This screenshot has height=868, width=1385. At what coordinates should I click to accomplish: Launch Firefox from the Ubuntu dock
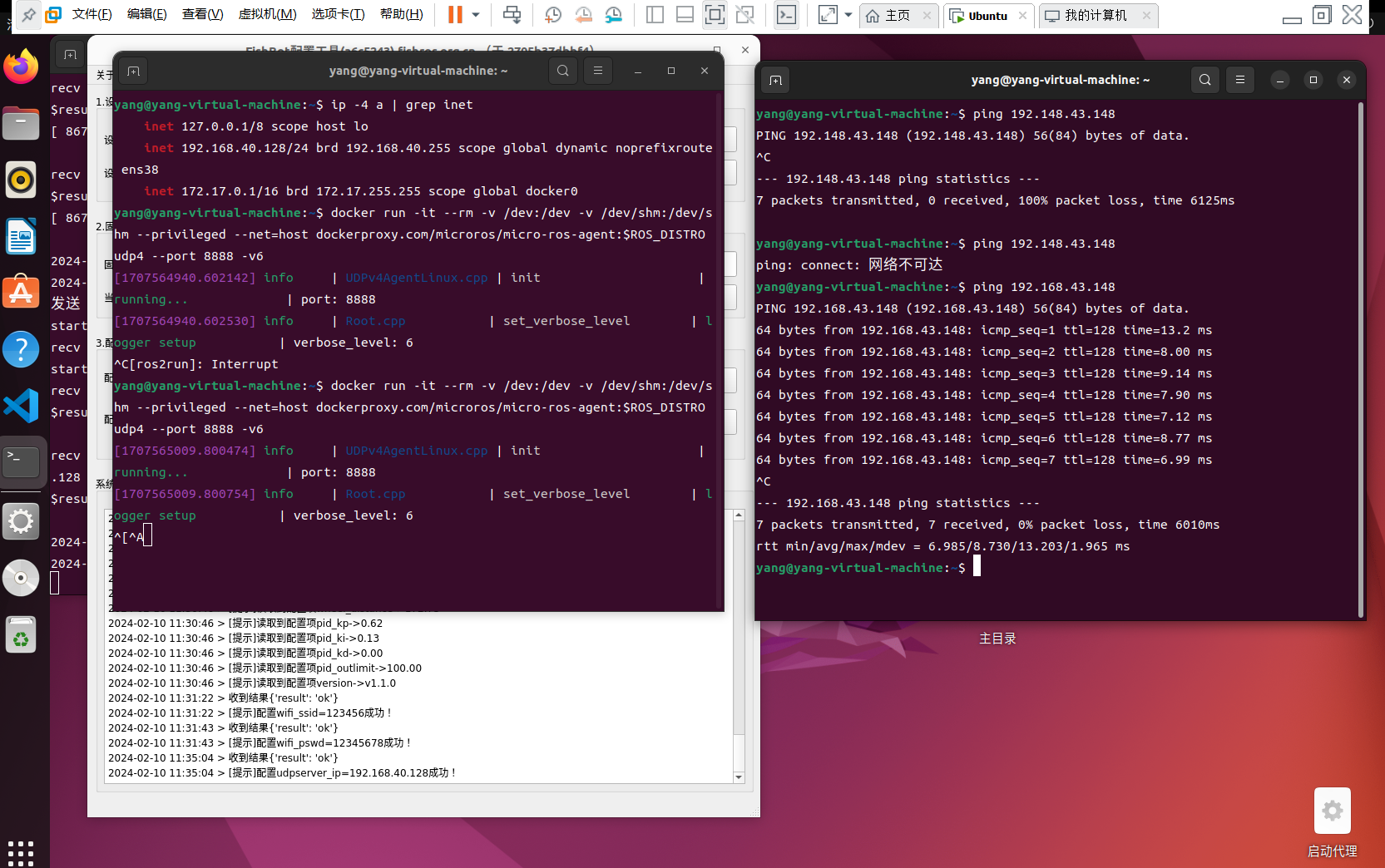(21, 67)
